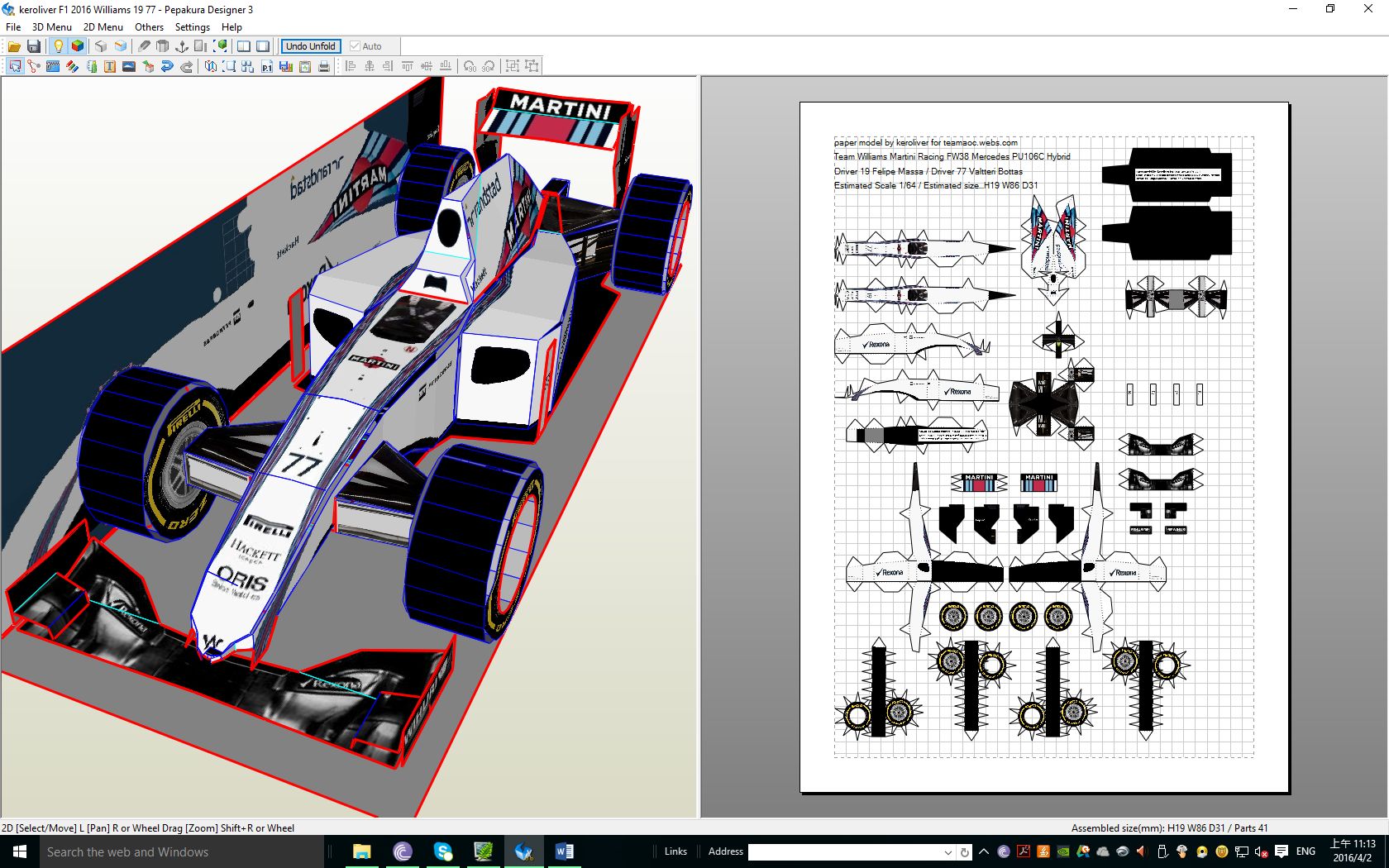Show hidden system tray icons chevron
This screenshot has height=868, width=1389.
pyautogui.click(x=984, y=851)
